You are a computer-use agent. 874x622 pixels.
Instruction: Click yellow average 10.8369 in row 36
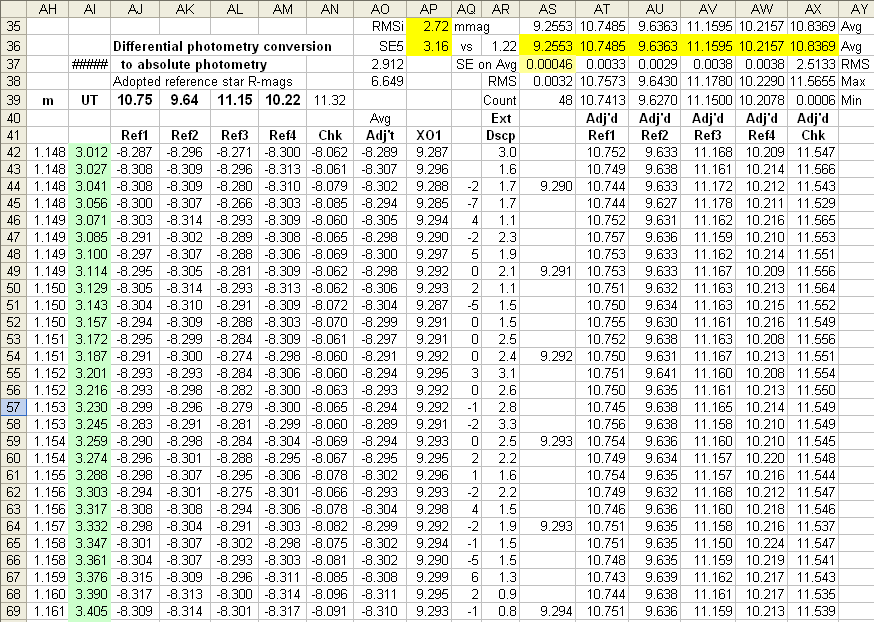pyautogui.click(x=813, y=46)
